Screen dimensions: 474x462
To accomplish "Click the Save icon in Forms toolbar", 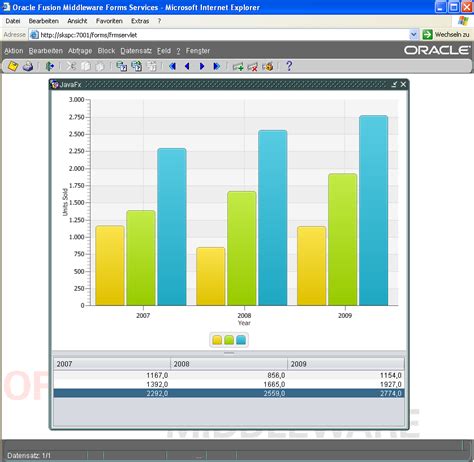I will [x=13, y=66].
